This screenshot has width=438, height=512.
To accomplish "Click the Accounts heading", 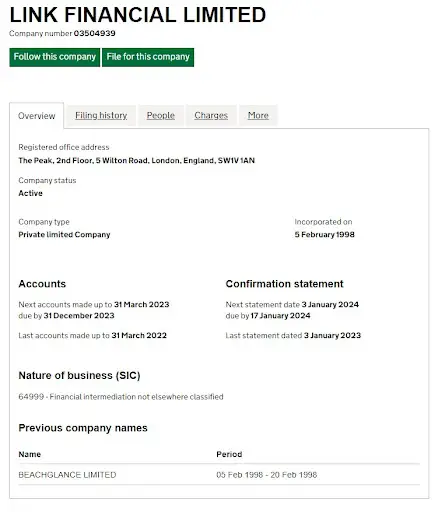I will point(42,284).
